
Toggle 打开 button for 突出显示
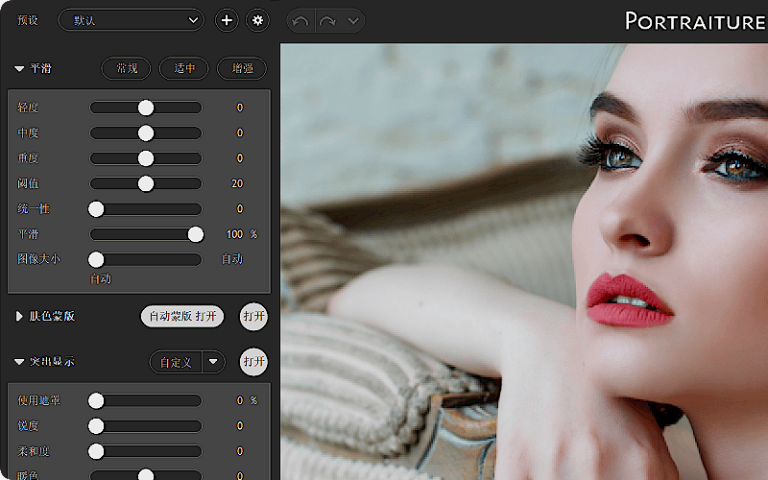254,362
